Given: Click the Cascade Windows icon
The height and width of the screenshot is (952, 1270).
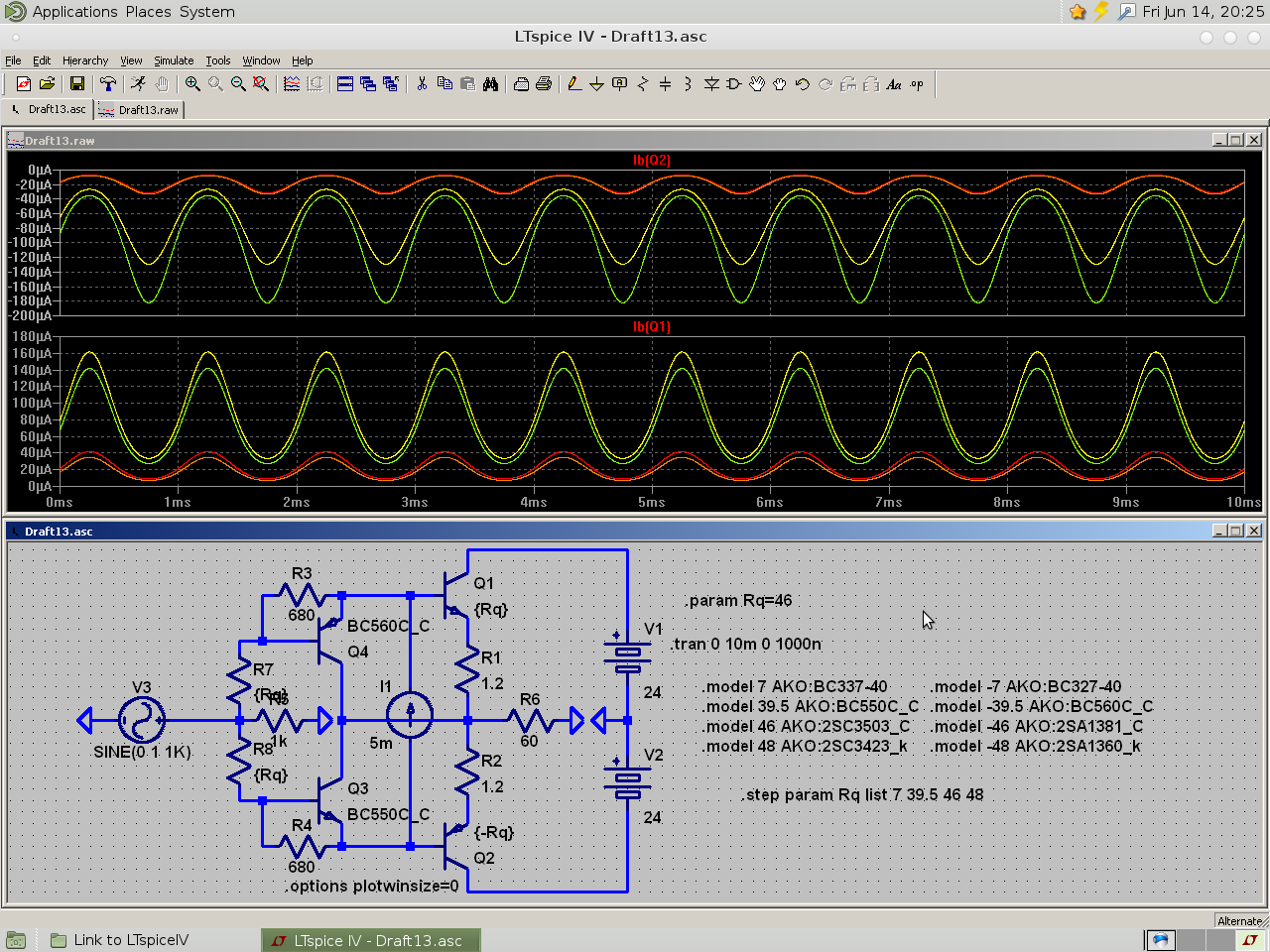Looking at the screenshot, I should coord(368,84).
